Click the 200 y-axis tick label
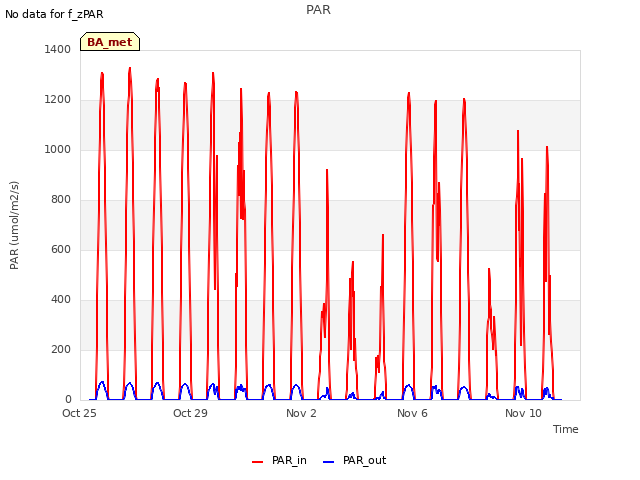640x480 pixels. point(61,349)
